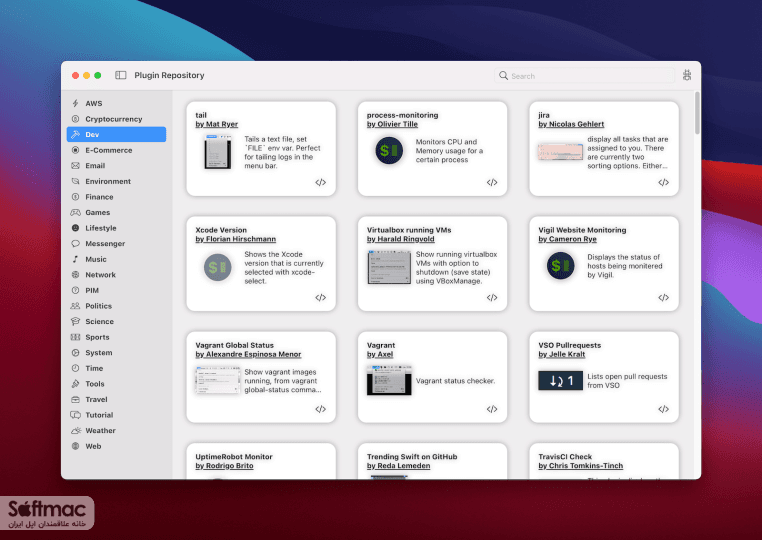Click the UptimeRobot Monitor plugin title
Image resolution: width=762 pixels, height=540 pixels.
234,456
